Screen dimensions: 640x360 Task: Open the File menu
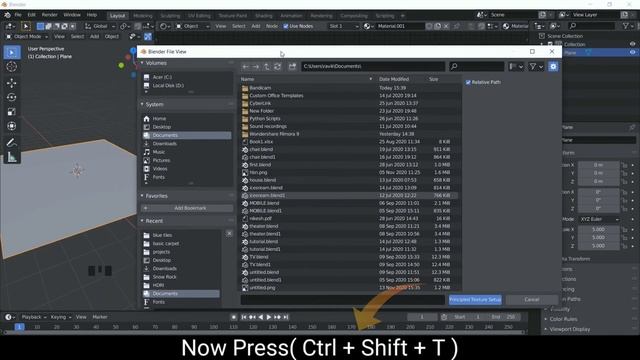click(18, 15)
